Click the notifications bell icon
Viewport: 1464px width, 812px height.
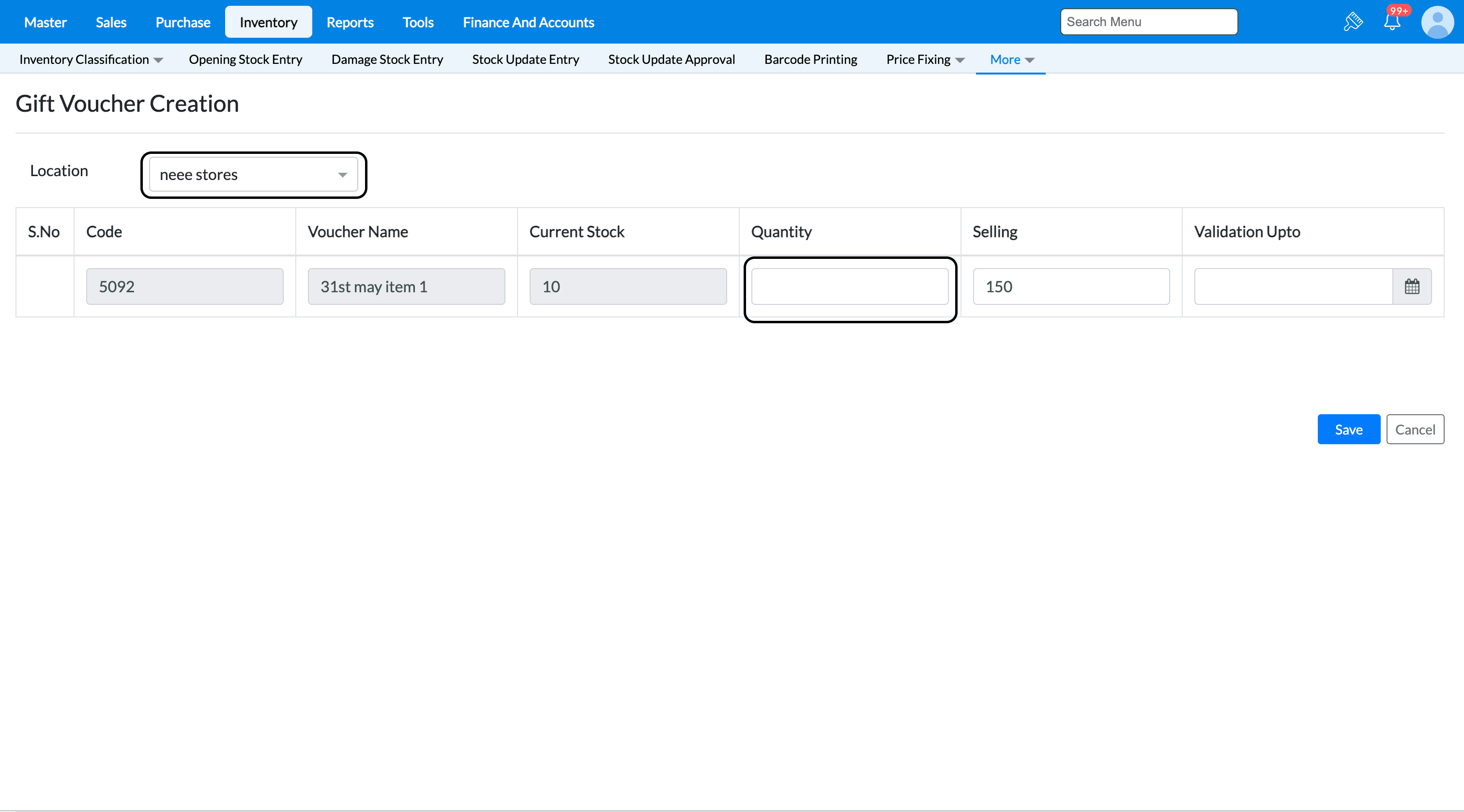pyautogui.click(x=1392, y=22)
